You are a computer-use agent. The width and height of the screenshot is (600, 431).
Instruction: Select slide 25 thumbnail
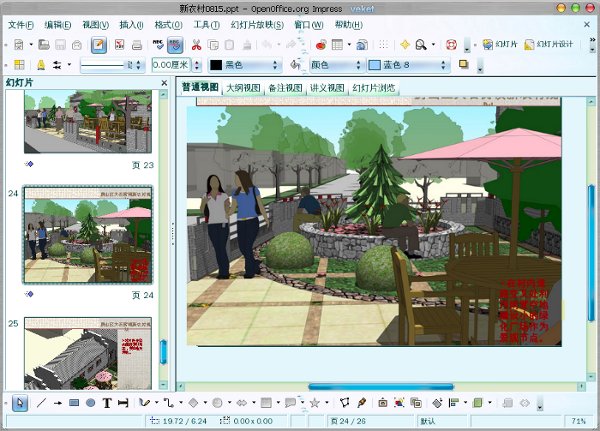88,353
